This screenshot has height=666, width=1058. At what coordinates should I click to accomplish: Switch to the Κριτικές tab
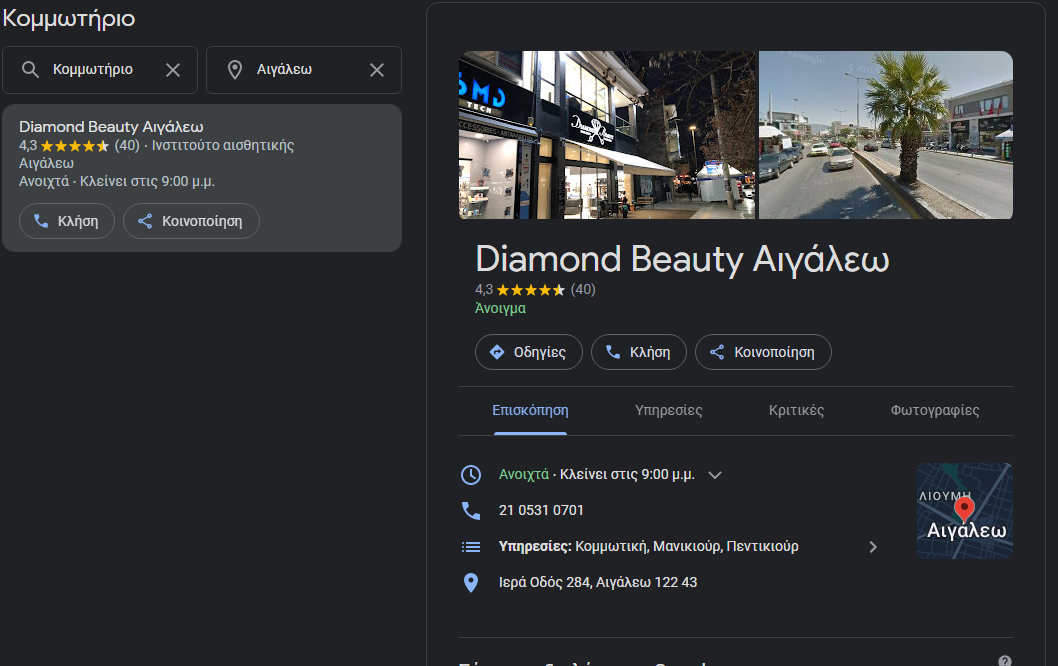point(796,410)
